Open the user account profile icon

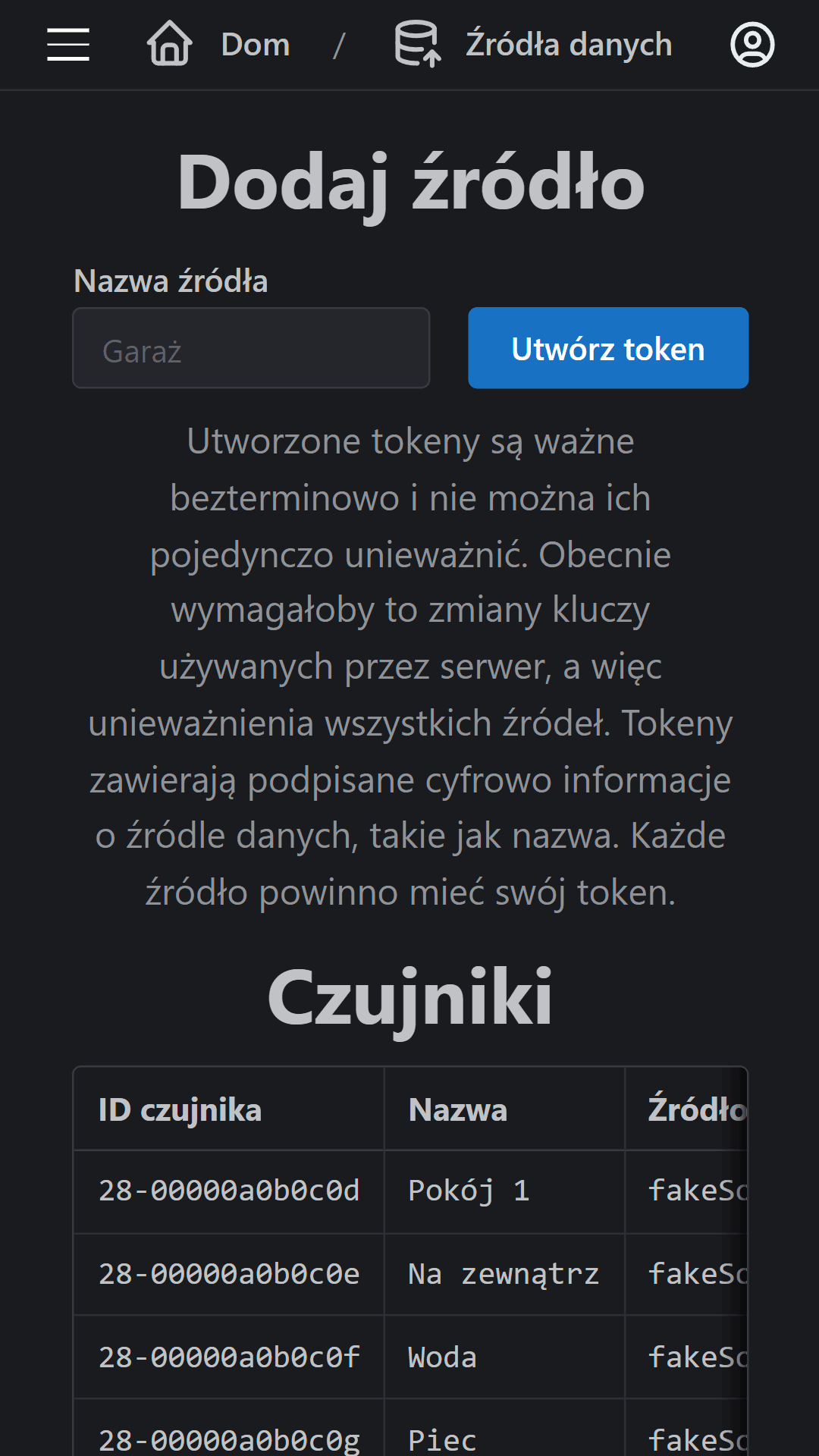tap(752, 45)
